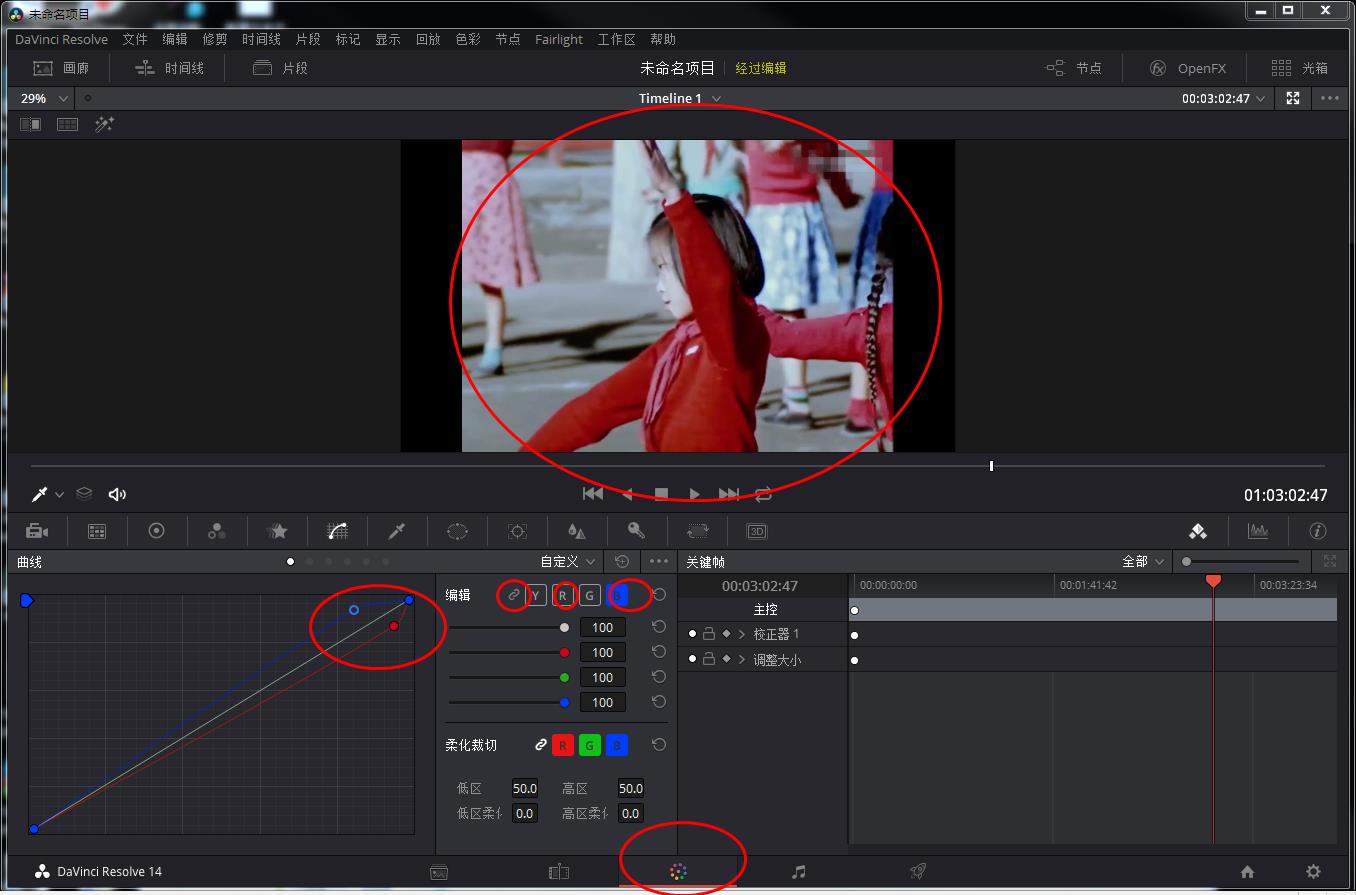Open the Fairlight menu
The width and height of the screenshot is (1356, 895).
[559, 39]
